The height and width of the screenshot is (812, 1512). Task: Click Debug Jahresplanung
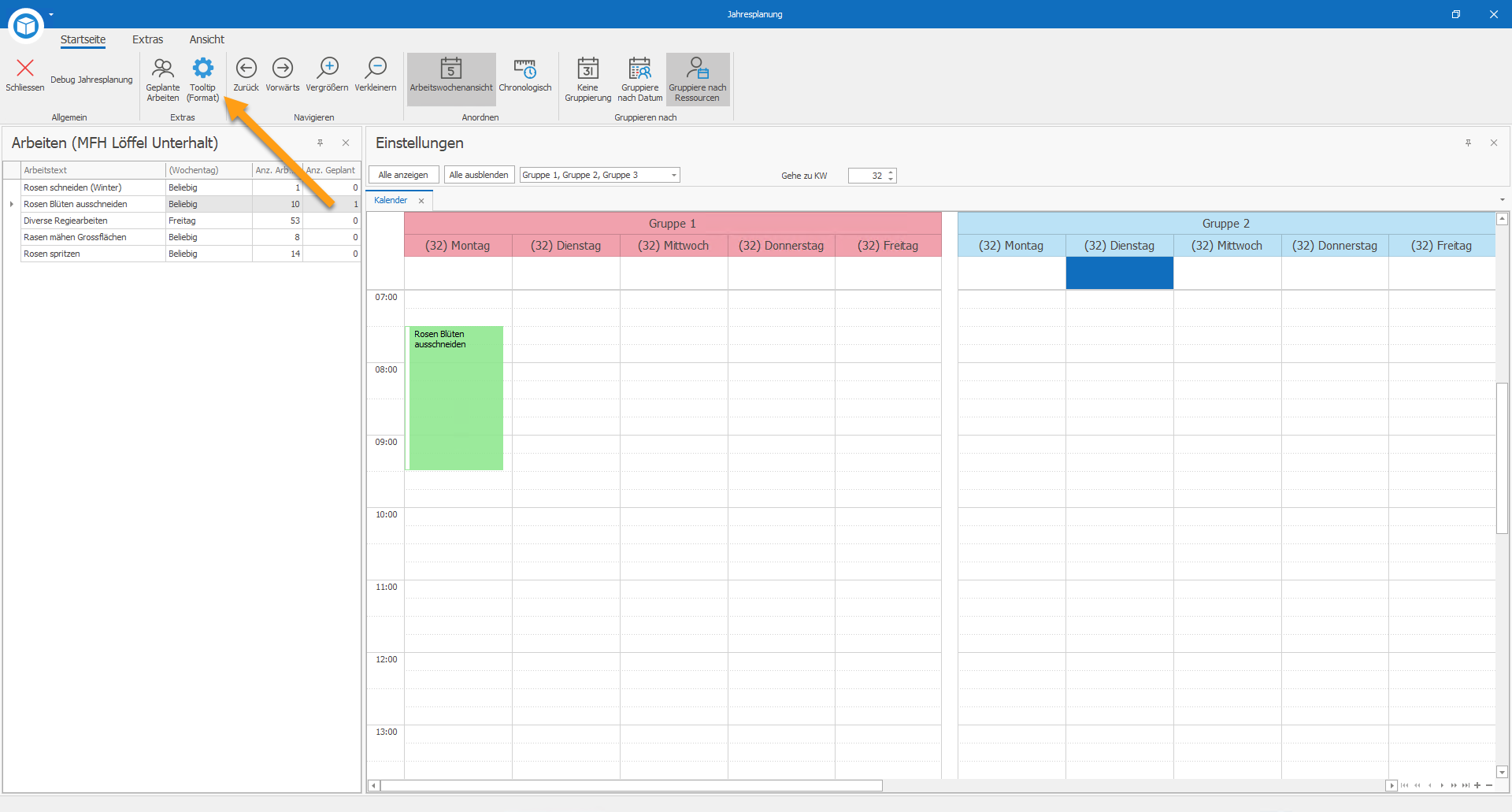pos(91,80)
